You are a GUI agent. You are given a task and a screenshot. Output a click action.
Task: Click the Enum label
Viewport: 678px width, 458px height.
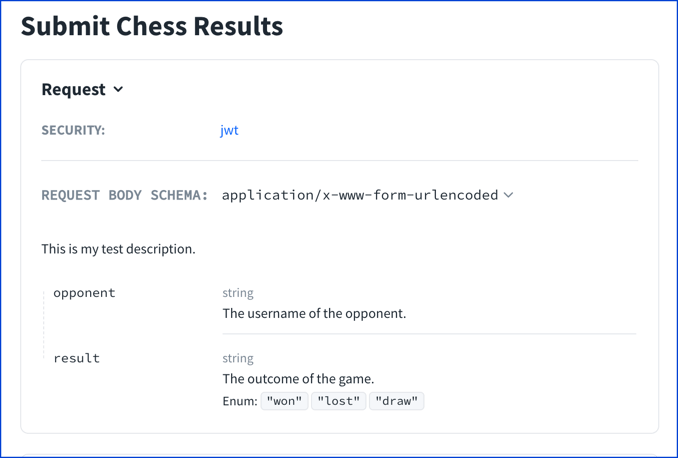pyautogui.click(x=240, y=401)
